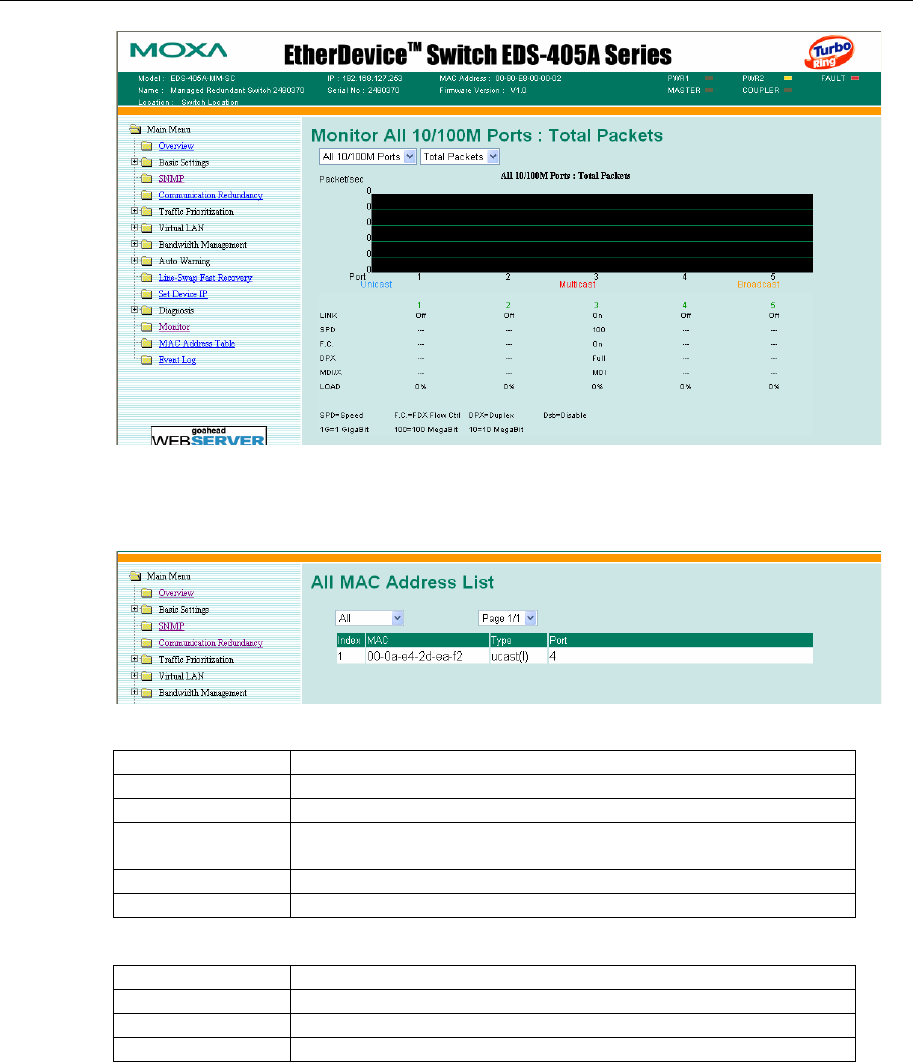Open the Event Log link
This screenshot has width=913, height=1062.
coord(177,360)
